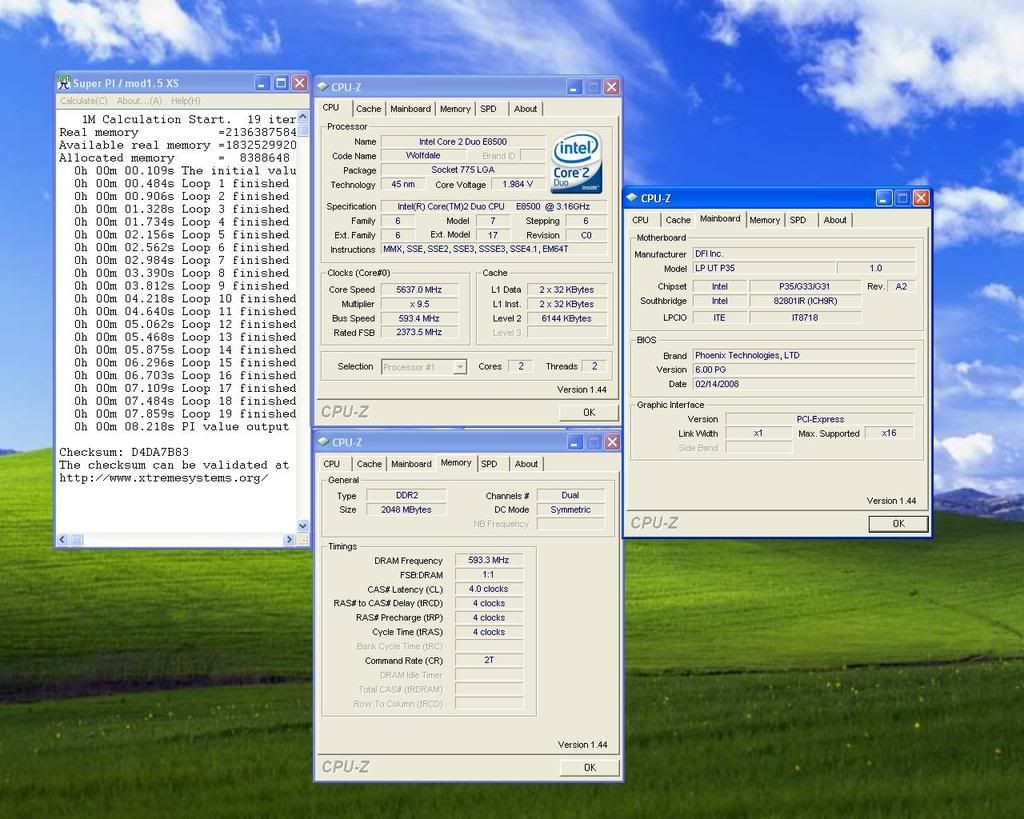Switch to Mainboard tab in top CPU-Z window

tap(410, 109)
